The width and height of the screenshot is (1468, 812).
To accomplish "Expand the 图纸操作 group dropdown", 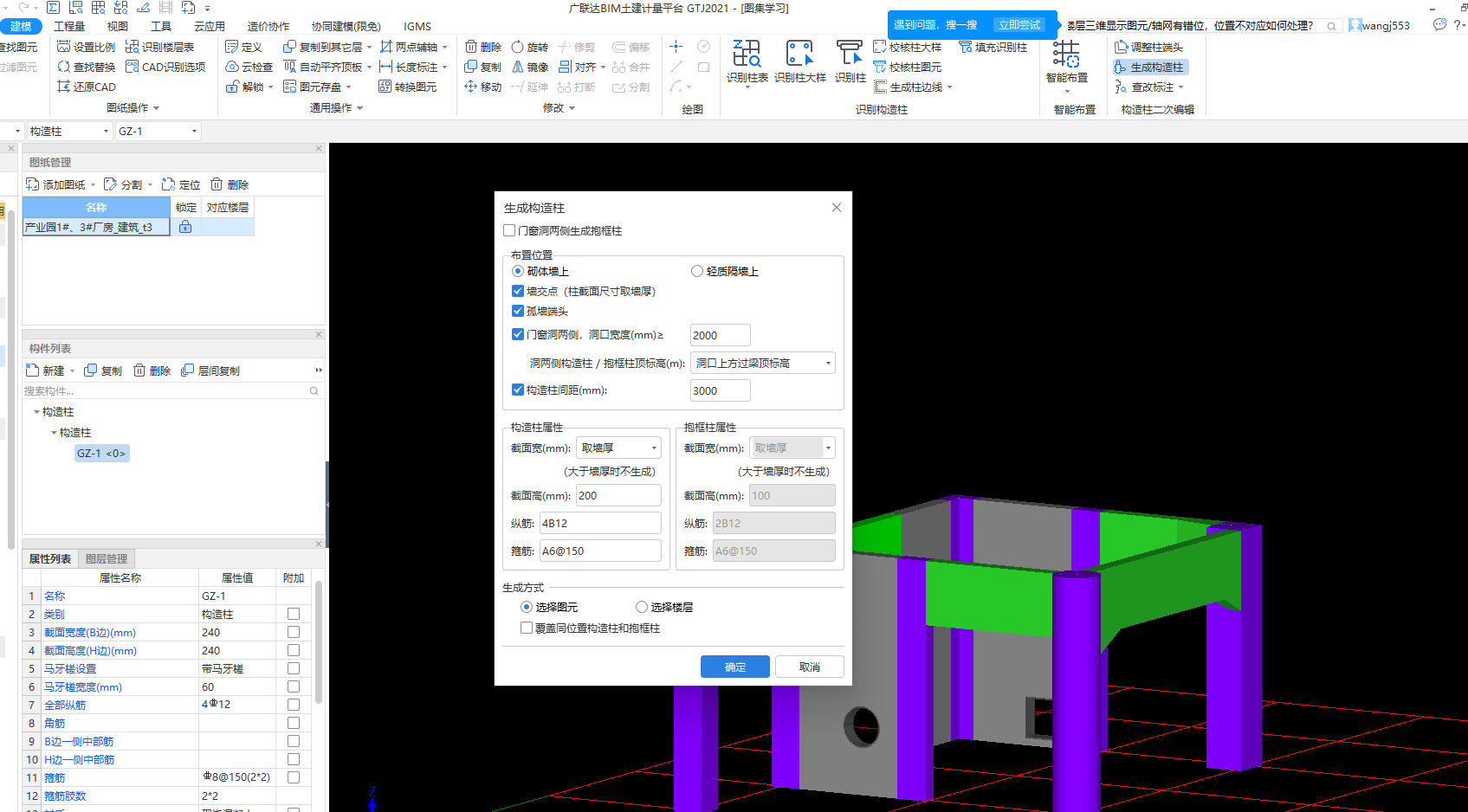I will coord(157,109).
